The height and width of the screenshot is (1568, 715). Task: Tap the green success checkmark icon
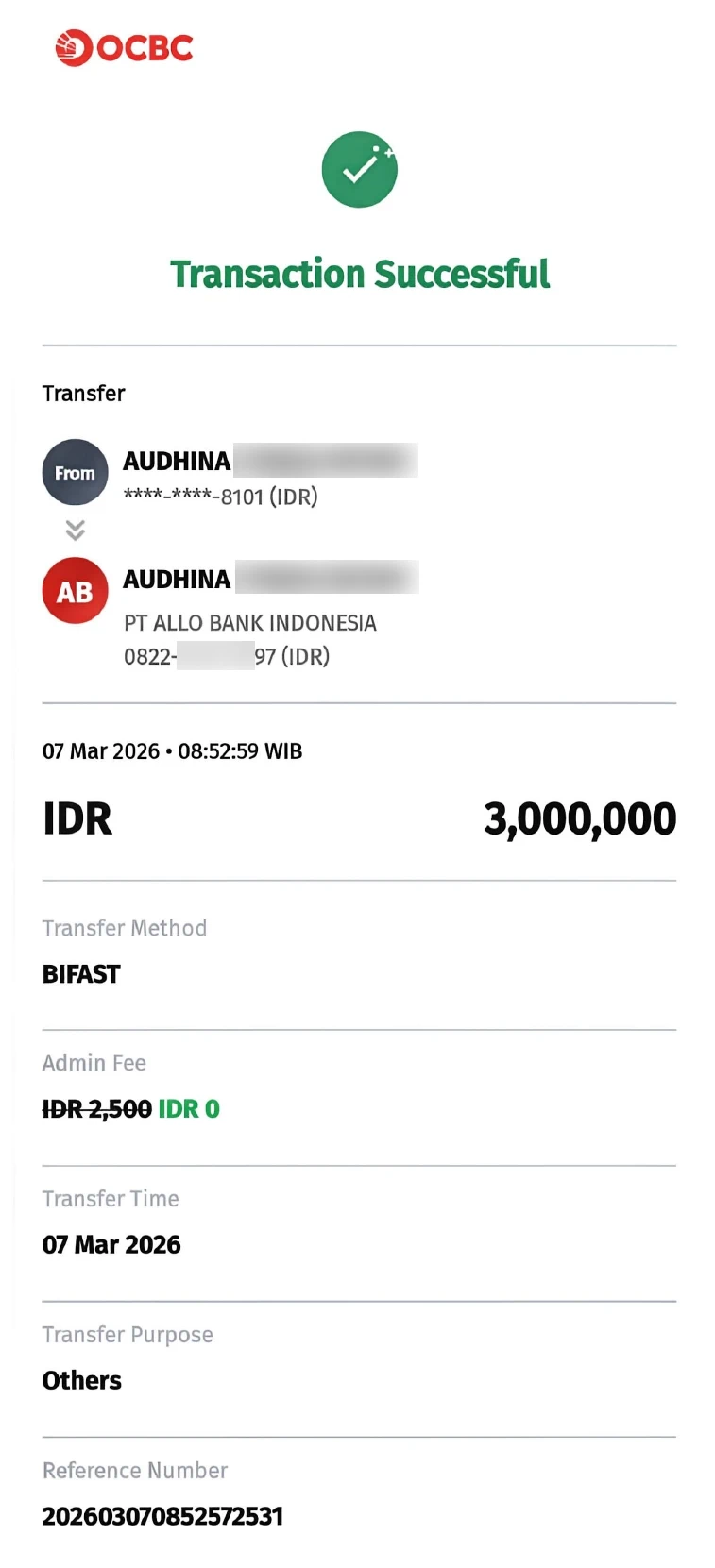[x=359, y=170]
